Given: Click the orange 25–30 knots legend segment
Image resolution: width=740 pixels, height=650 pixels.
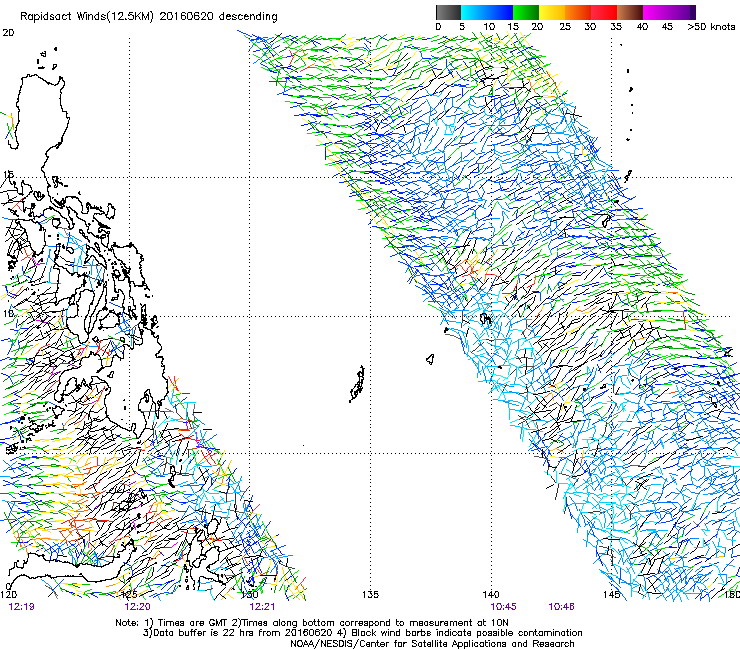Looking at the screenshot, I should (x=578, y=12).
